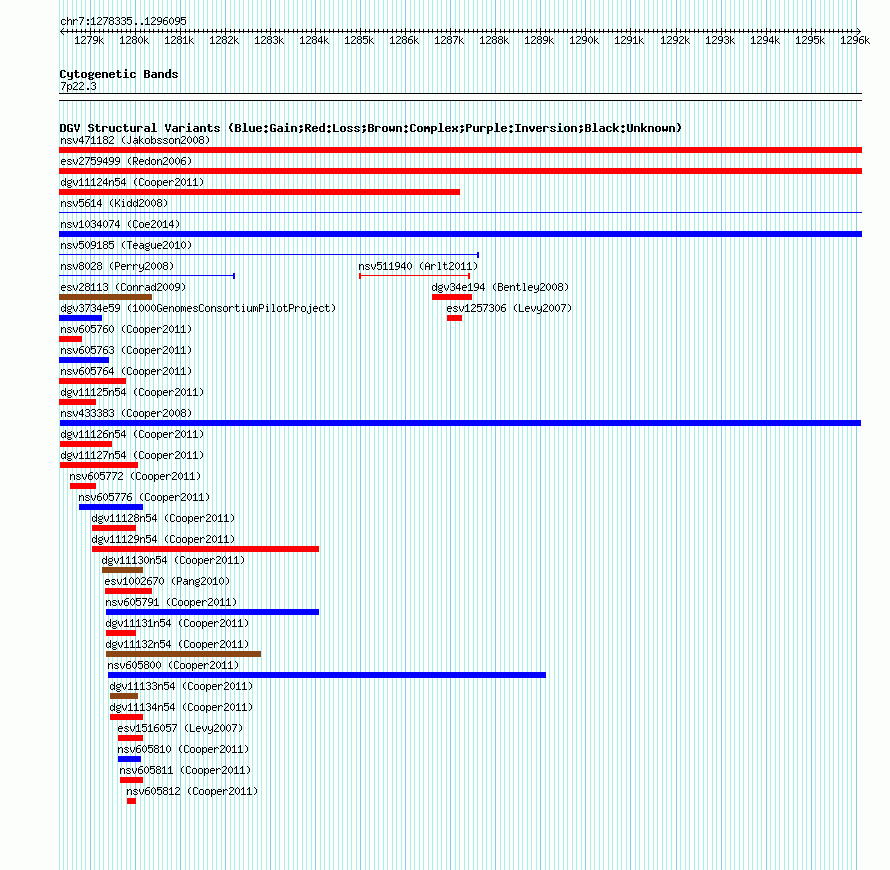This screenshot has height=870, width=890.
Task: Select the dgv11134n54 (Cooper2011) label
Action: coord(181,707)
